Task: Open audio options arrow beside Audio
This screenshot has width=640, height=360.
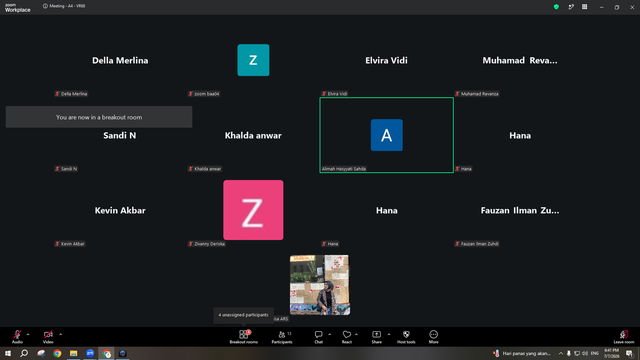Action: tap(28, 334)
